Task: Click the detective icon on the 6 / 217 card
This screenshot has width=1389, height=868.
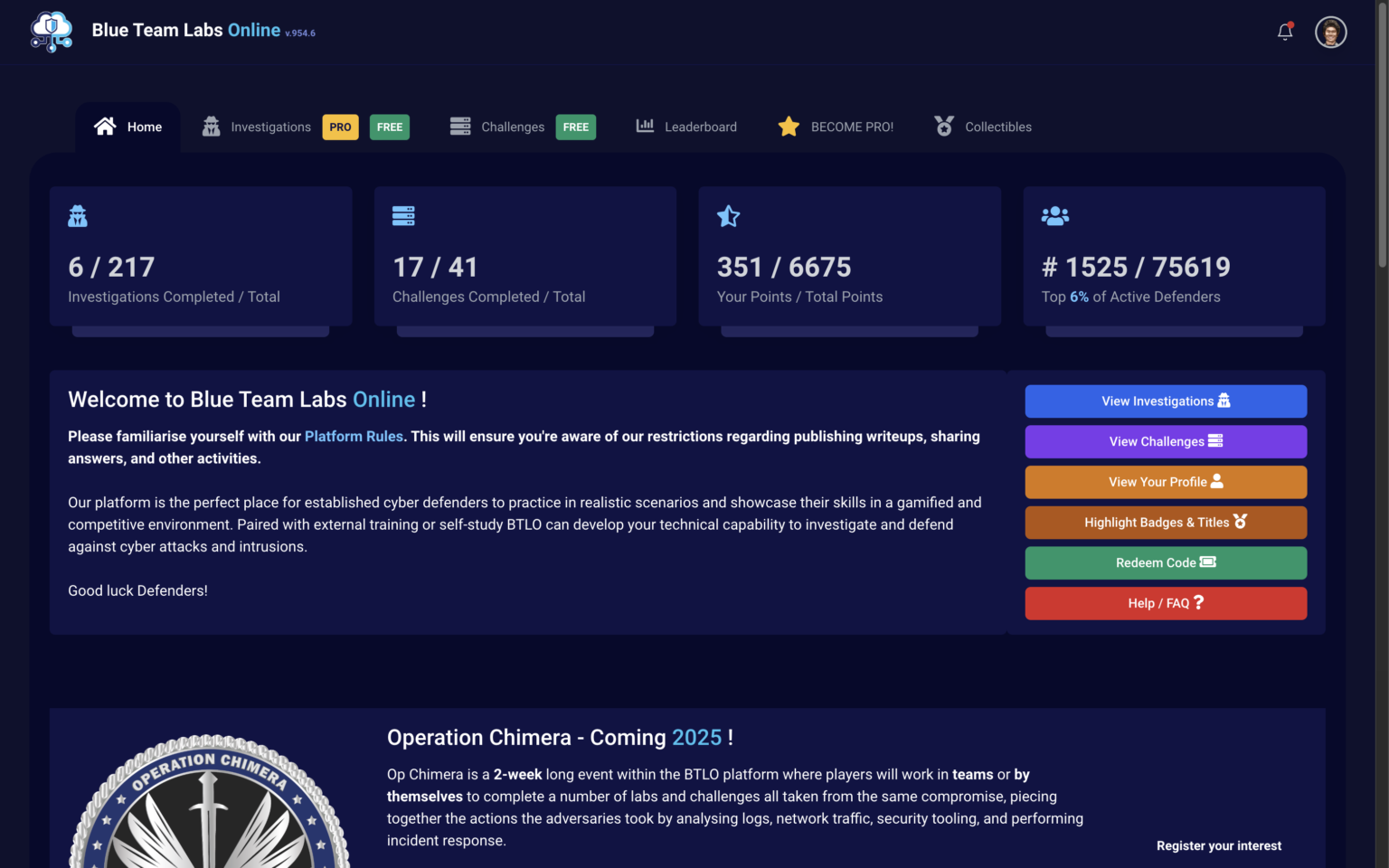Action: point(78,216)
